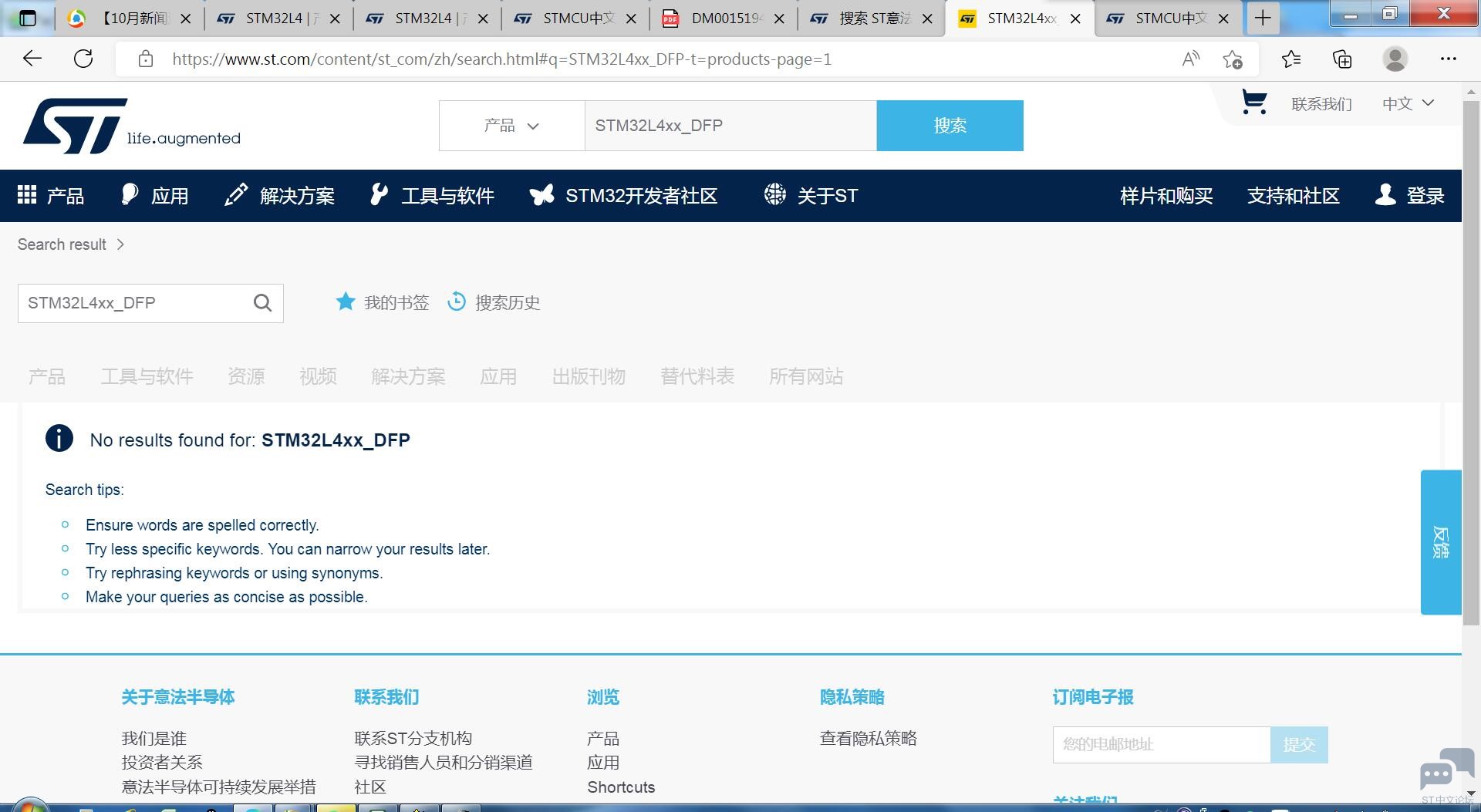Open 联系ST分支机构 footer link
Screen dimensions: 1481x812
[413, 739]
